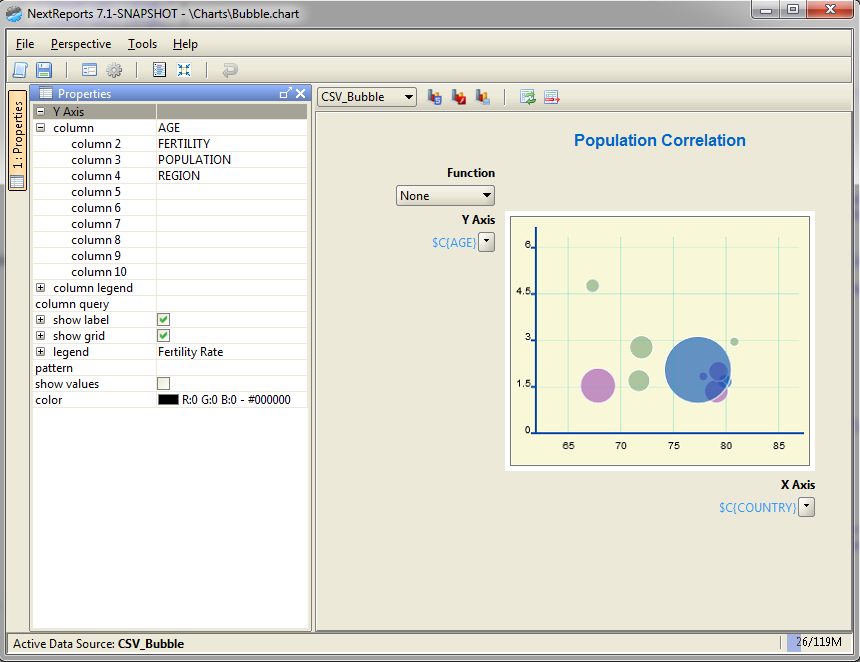Open the Y Axis $C{AGE} selector
This screenshot has width=860, height=662.
click(x=487, y=242)
